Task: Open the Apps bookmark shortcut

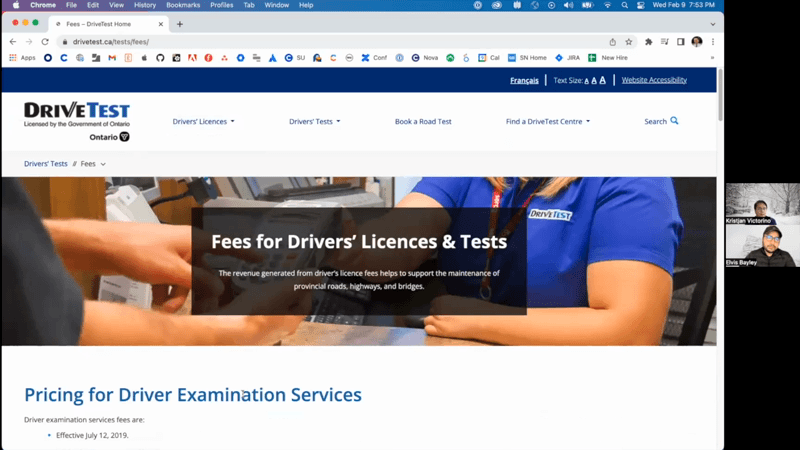Action: point(22,58)
